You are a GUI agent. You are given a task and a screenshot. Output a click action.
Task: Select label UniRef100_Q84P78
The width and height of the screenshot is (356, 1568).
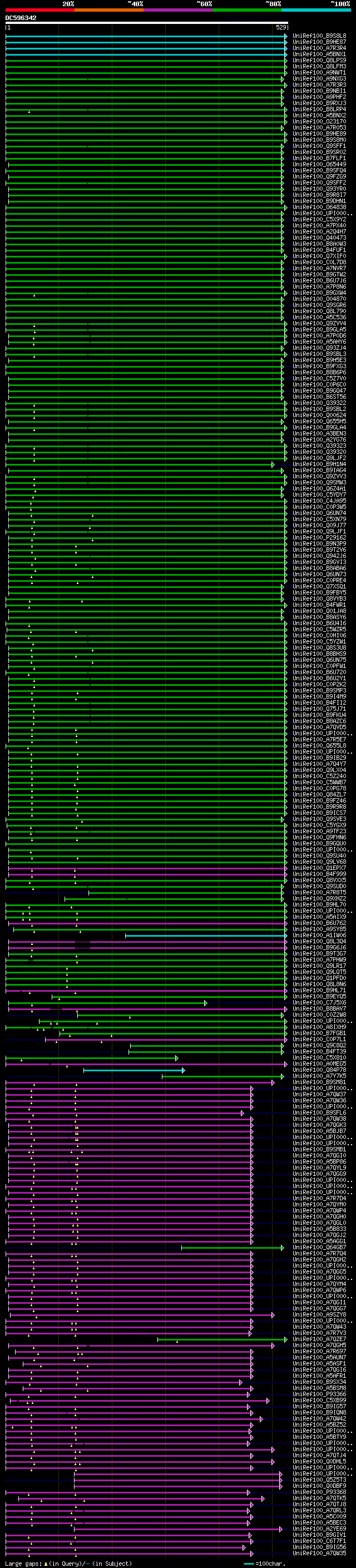tap(319, 1070)
